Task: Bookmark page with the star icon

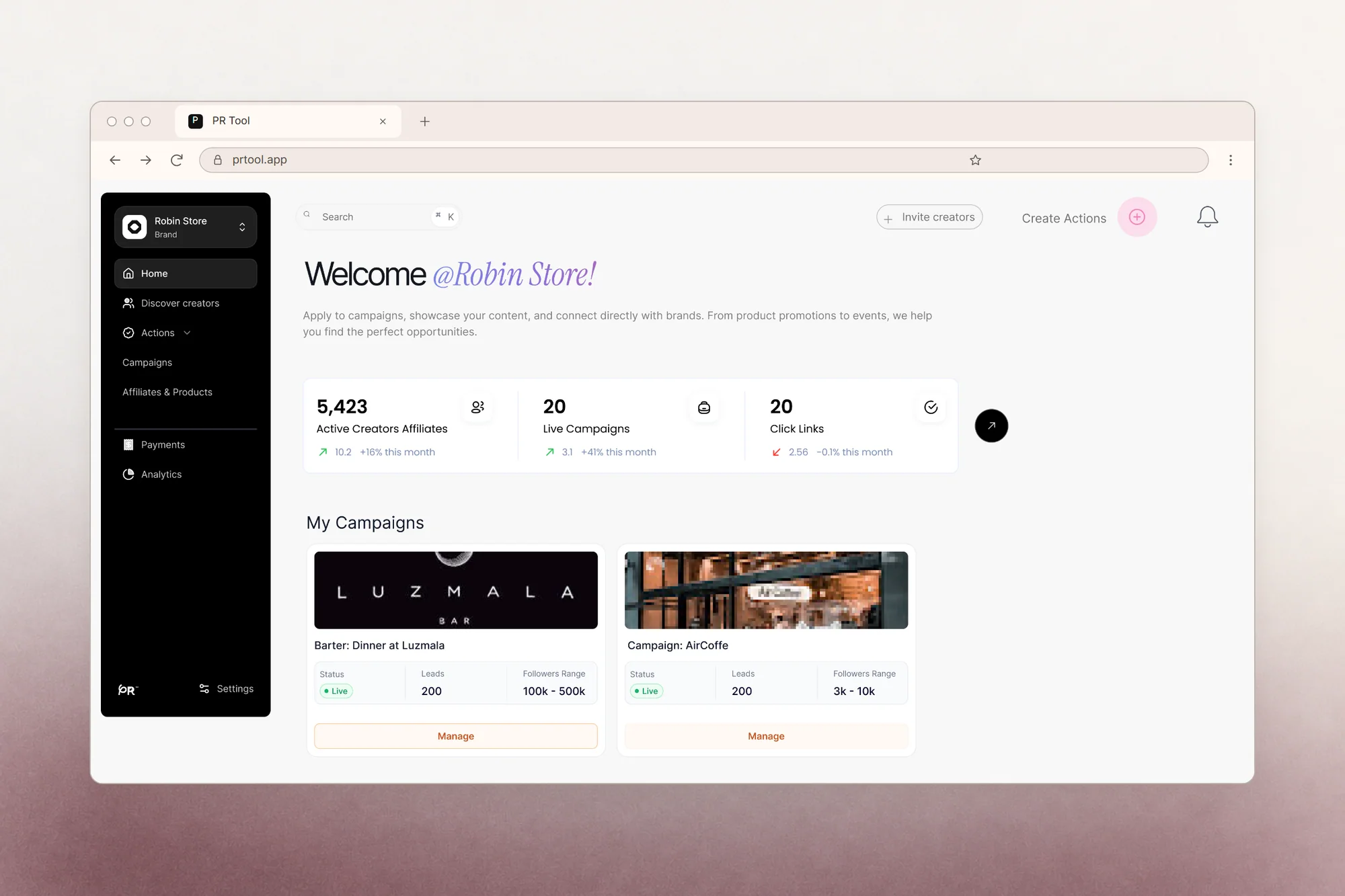Action: (x=975, y=160)
